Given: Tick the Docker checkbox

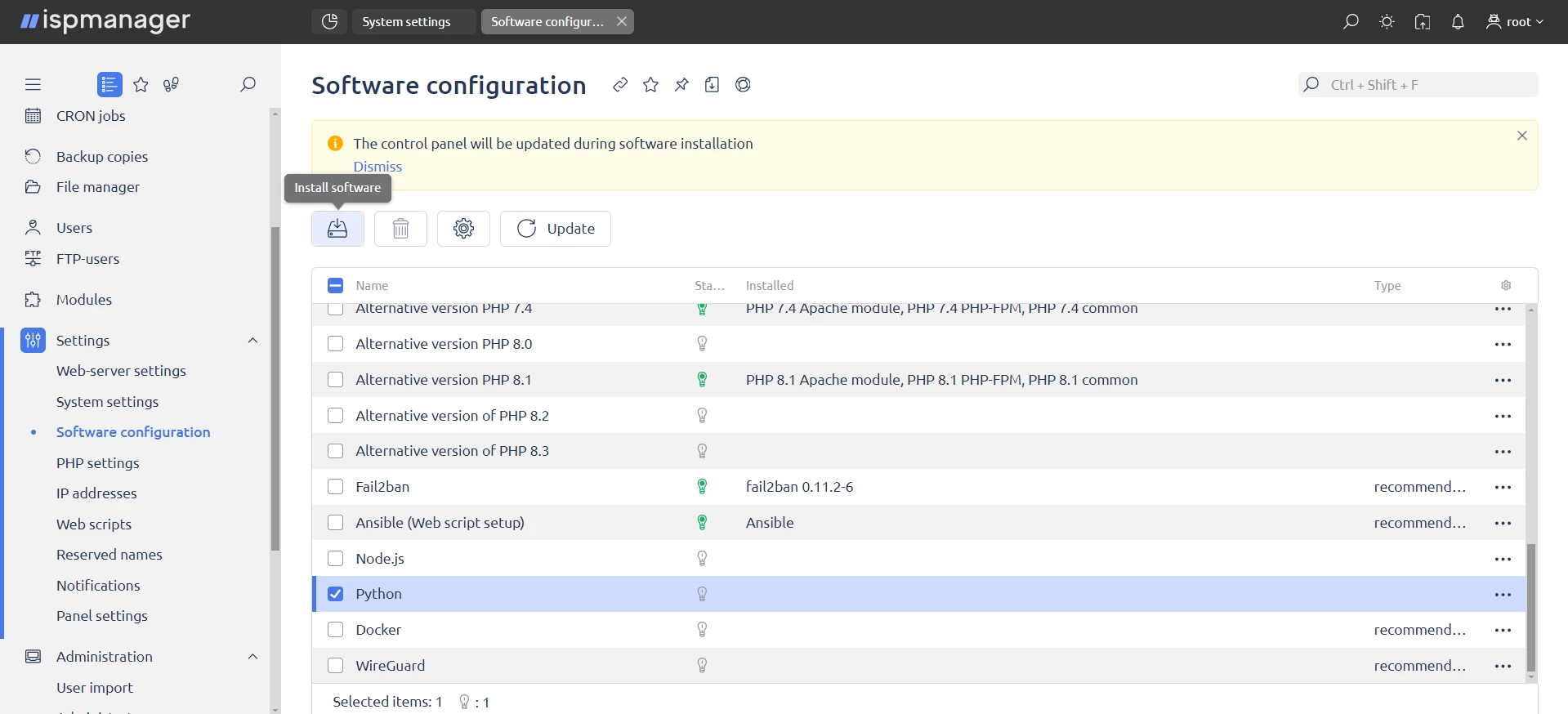Looking at the screenshot, I should (335, 630).
